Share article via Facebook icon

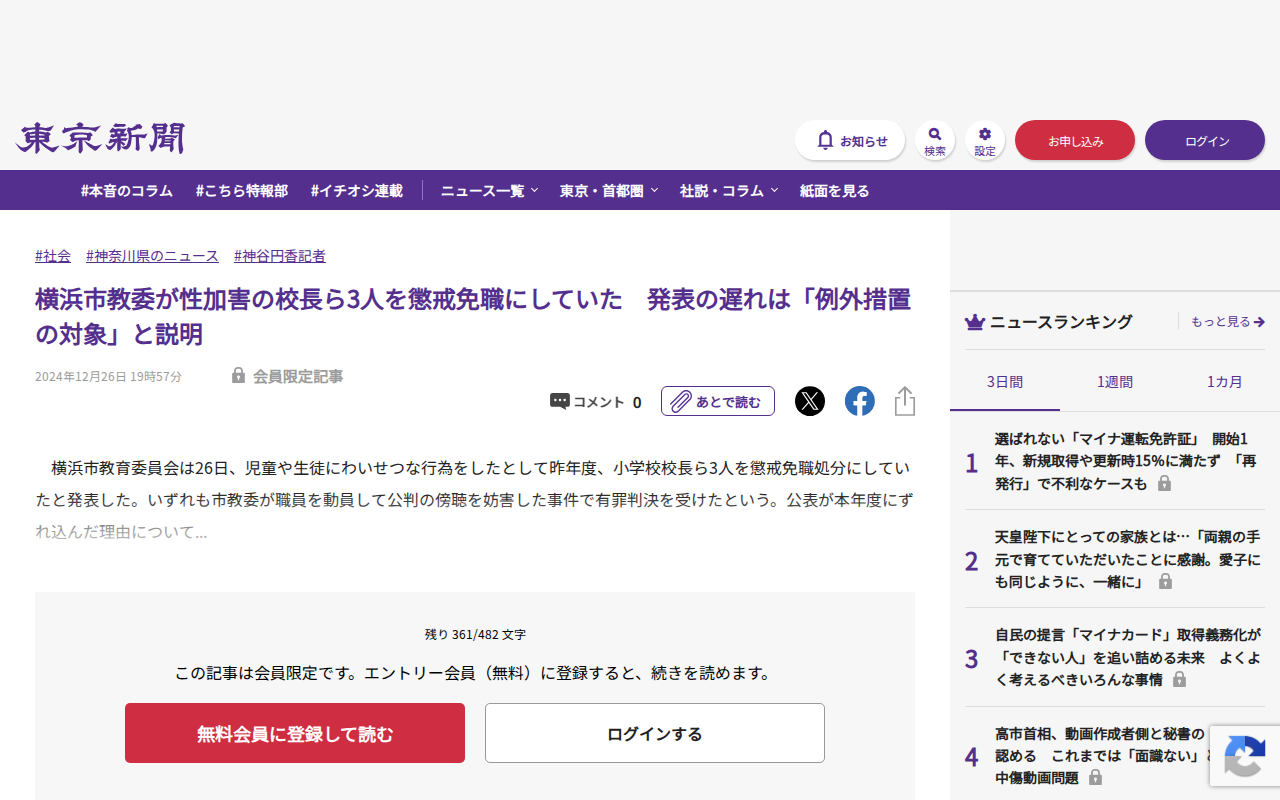tap(860, 401)
